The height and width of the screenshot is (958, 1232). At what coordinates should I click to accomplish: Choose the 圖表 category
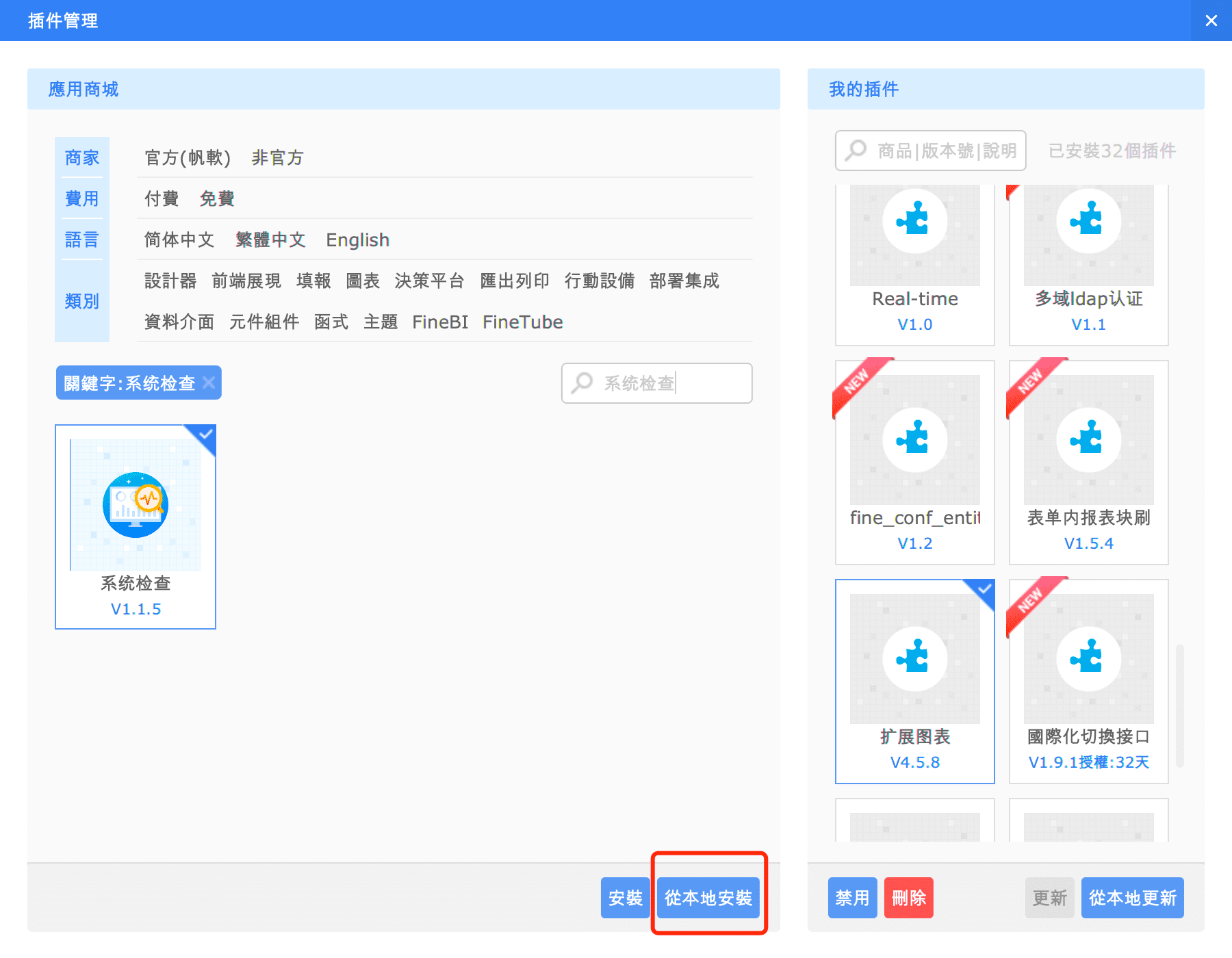click(x=363, y=281)
